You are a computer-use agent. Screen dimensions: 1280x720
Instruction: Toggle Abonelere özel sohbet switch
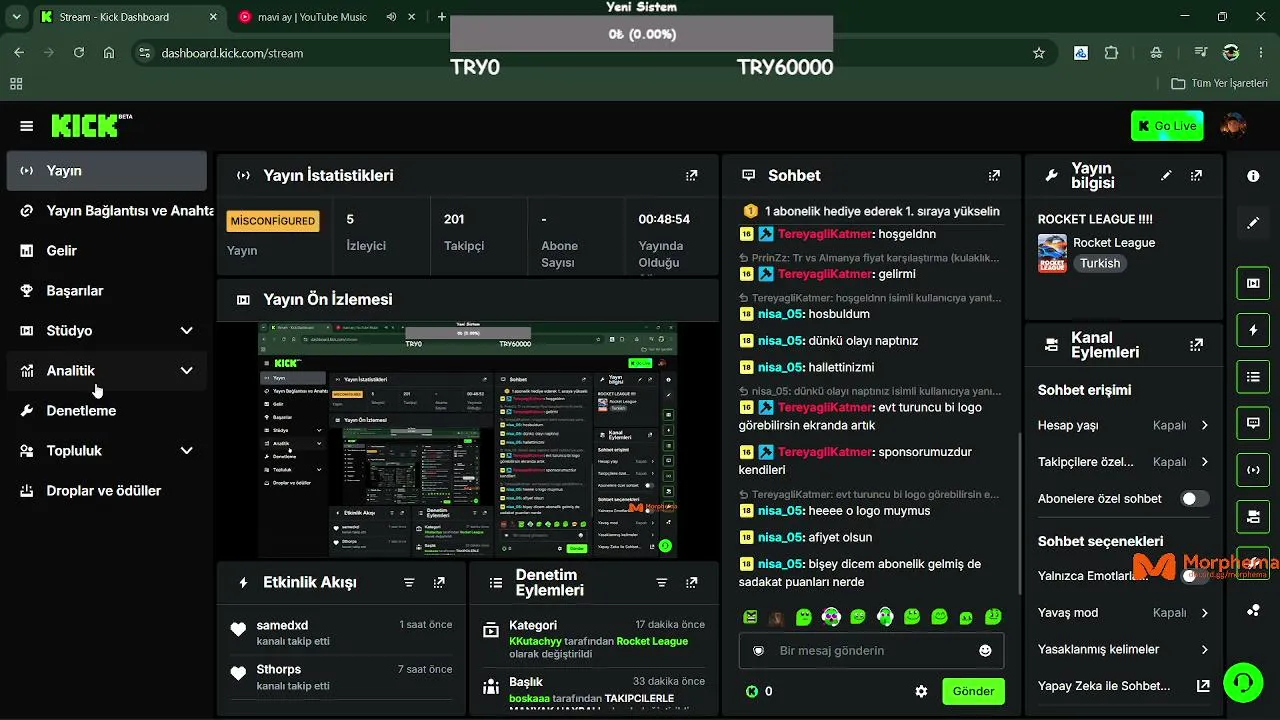(1194, 499)
